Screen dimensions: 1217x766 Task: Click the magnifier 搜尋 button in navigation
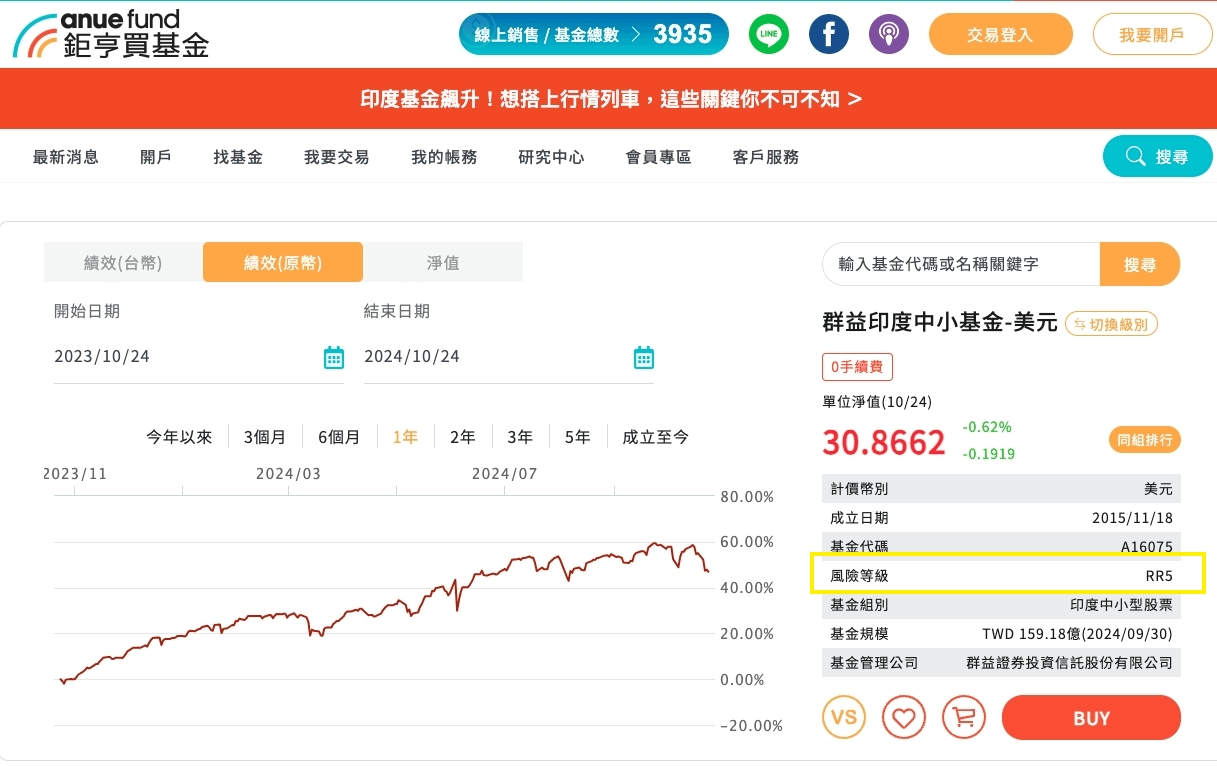[x=1157, y=157]
